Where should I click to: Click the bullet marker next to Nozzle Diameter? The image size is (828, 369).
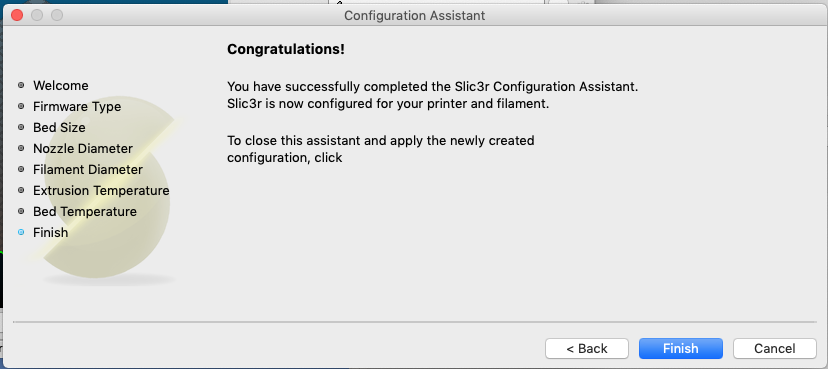pyautogui.click(x=21, y=148)
